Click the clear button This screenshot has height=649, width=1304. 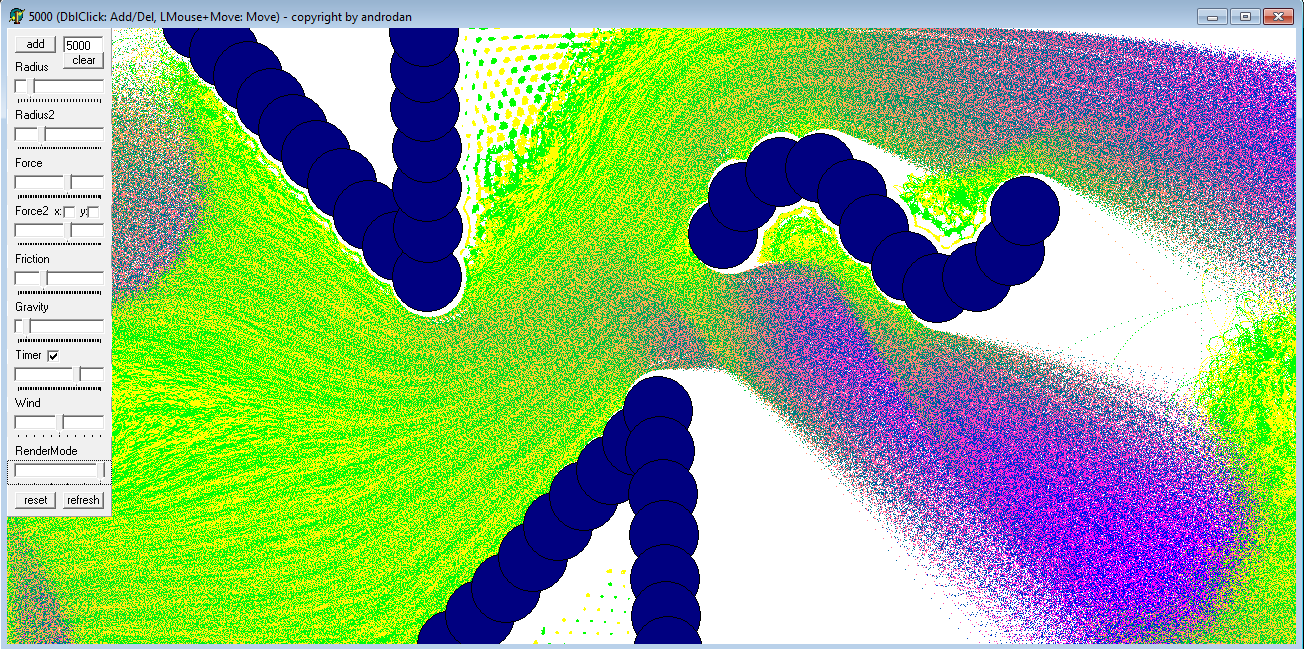pyautogui.click(x=84, y=60)
